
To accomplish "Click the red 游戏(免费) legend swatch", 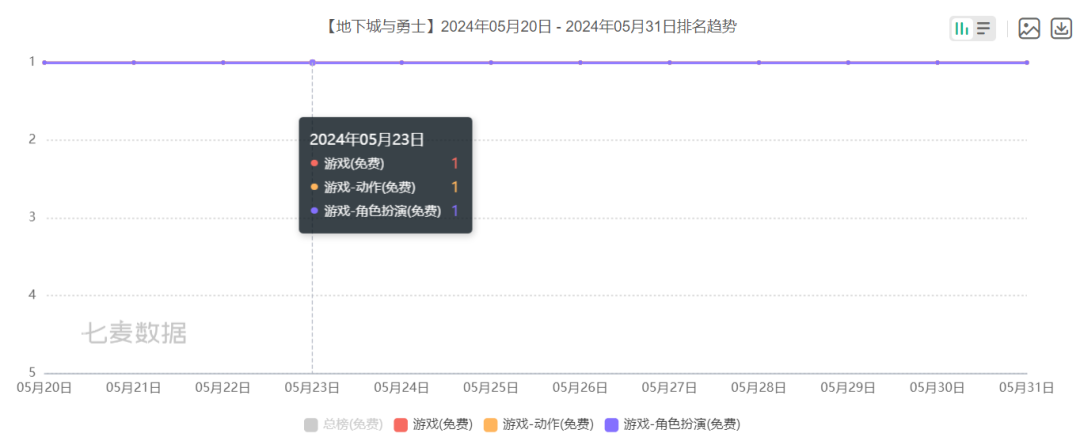I will coord(401,424).
